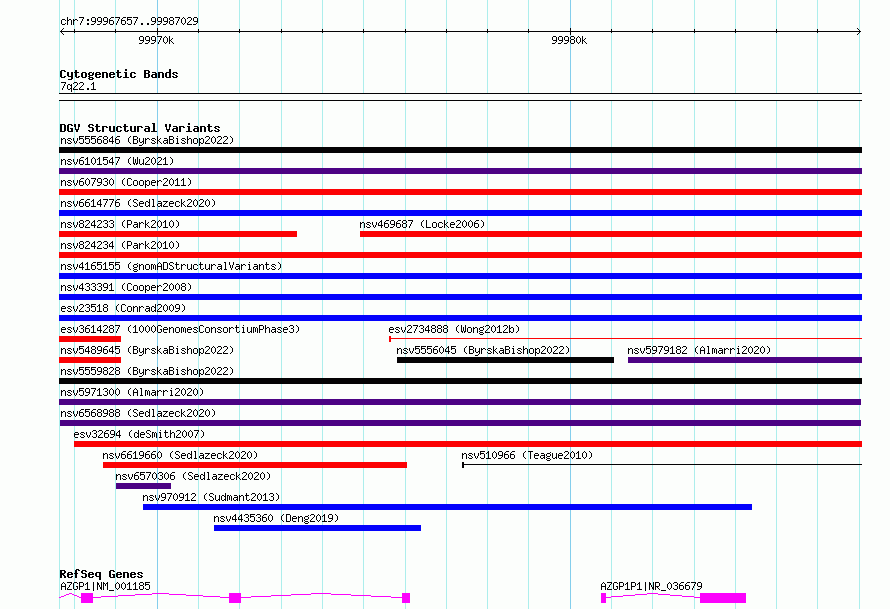This screenshot has width=890, height=609.
Task: Click the short red nsv5489645 bar
Action: point(90,360)
